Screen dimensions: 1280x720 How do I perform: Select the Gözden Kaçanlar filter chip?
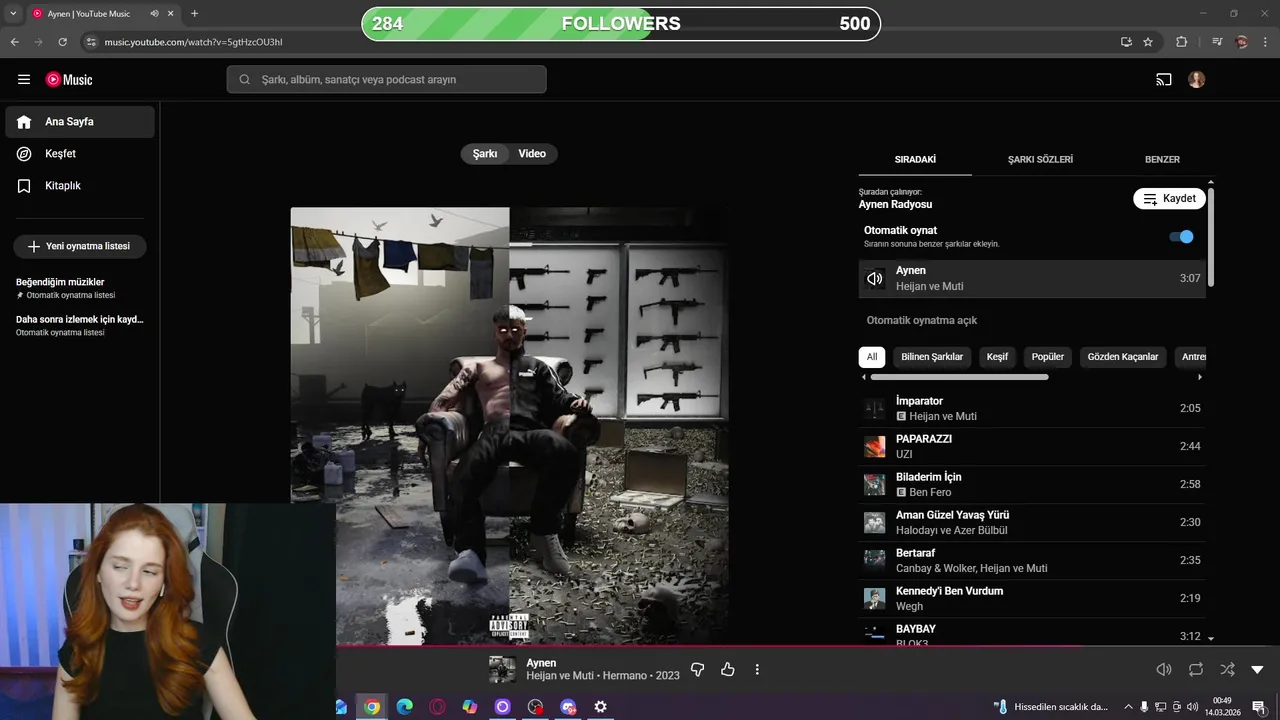pos(1123,357)
